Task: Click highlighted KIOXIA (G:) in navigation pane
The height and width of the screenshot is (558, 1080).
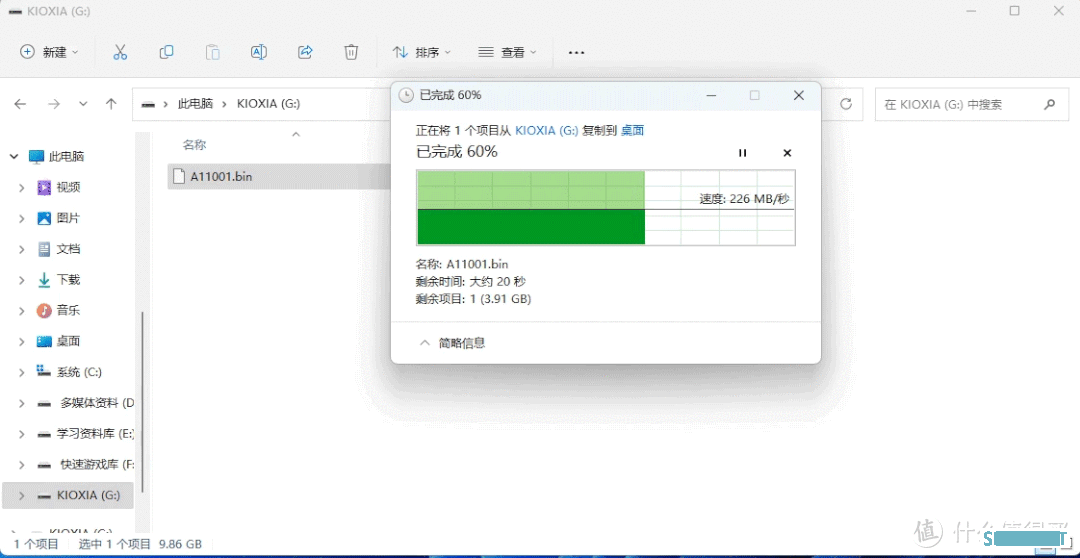Action: click(68, 495)
